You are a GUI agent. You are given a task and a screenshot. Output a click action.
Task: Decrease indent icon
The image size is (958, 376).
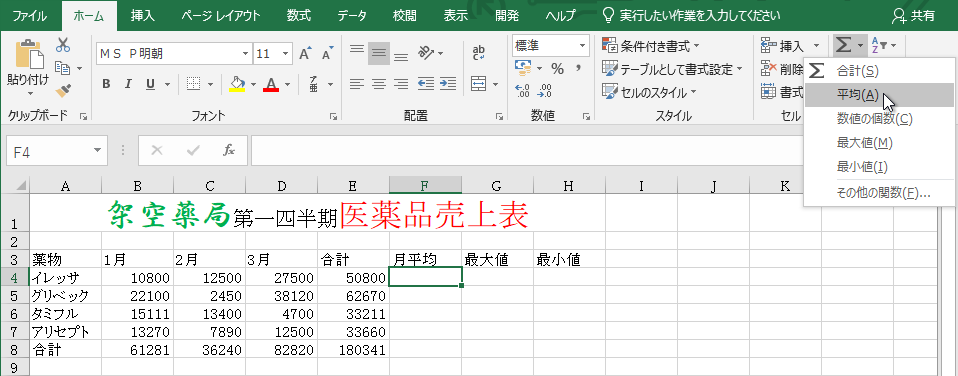(x=426, y=83)
